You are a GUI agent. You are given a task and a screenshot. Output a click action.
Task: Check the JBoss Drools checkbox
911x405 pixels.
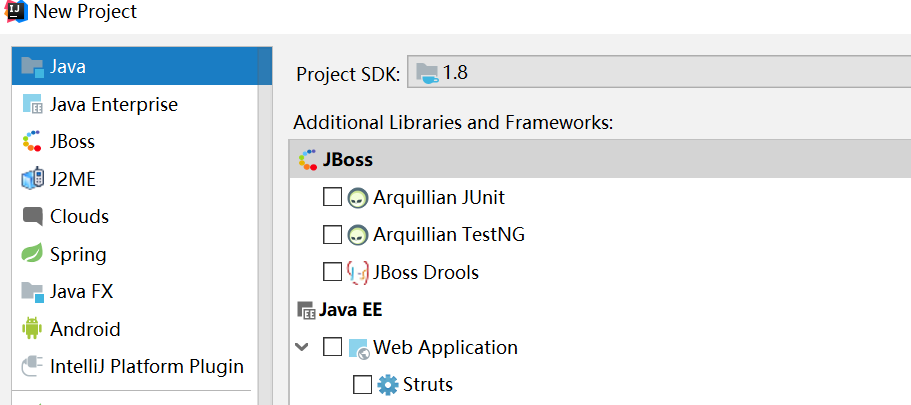pyautogui.click(x=332, y=271)
